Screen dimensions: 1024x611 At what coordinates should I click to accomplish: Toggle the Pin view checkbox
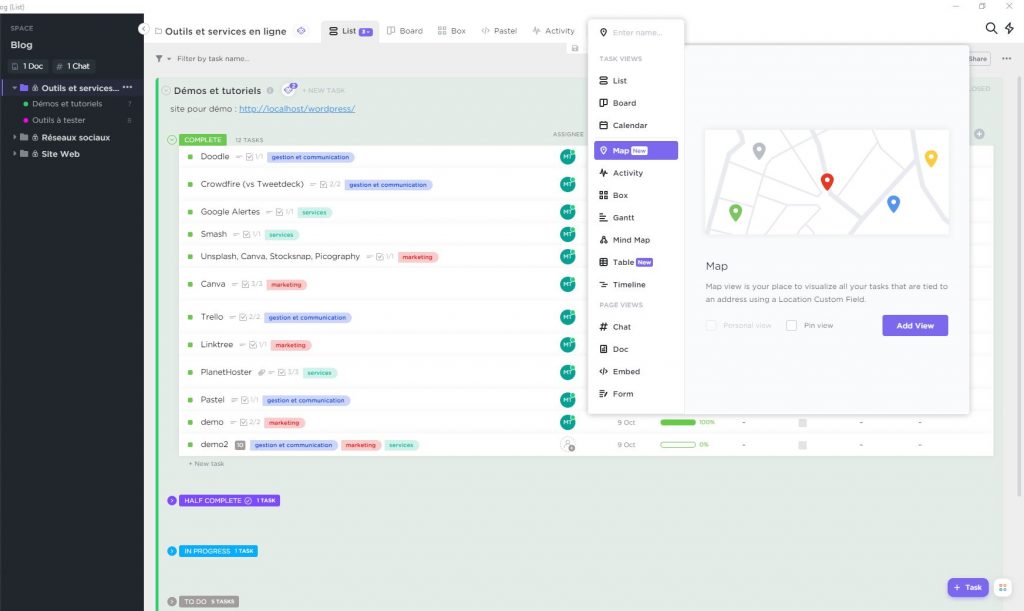click(x=792, y=325)
